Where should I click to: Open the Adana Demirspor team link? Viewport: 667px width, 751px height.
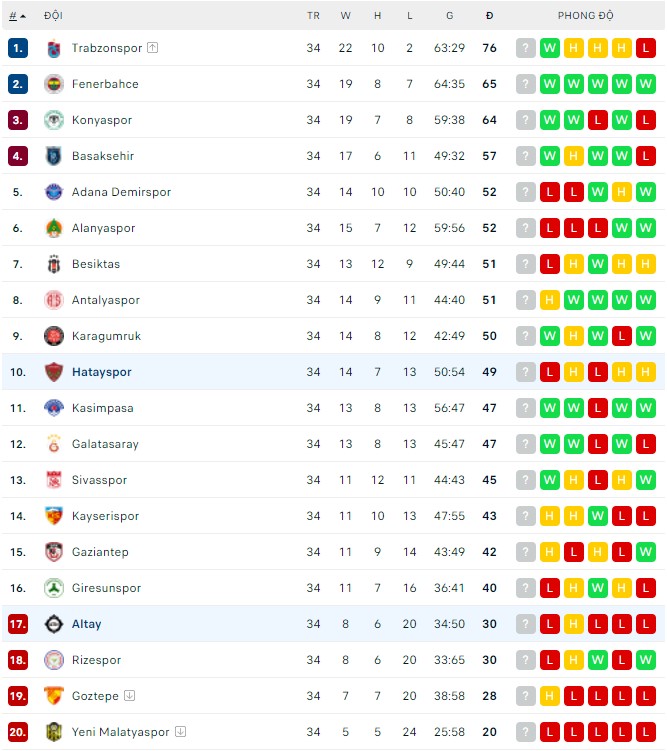pyautogui.click(x=121, y=192)
